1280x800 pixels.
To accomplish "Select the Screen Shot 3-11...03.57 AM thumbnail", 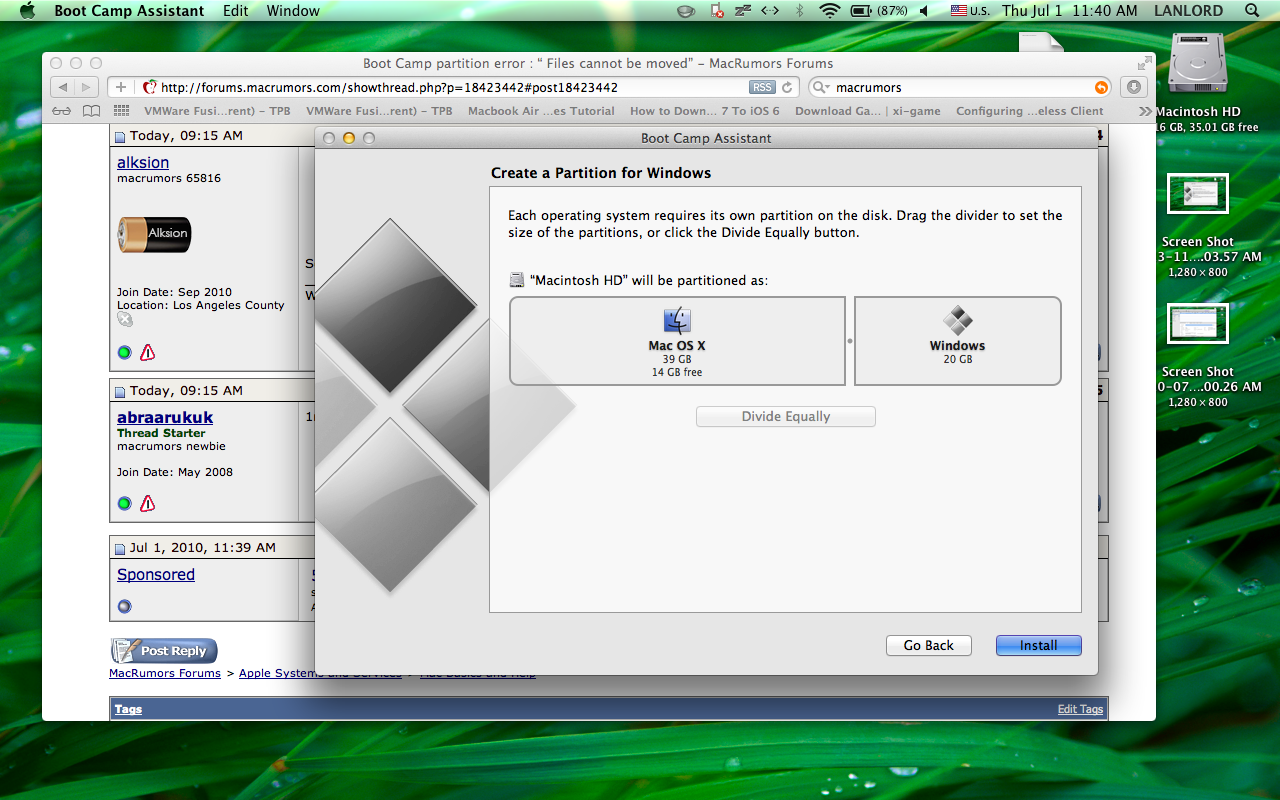I will [x=1198, y=194].
